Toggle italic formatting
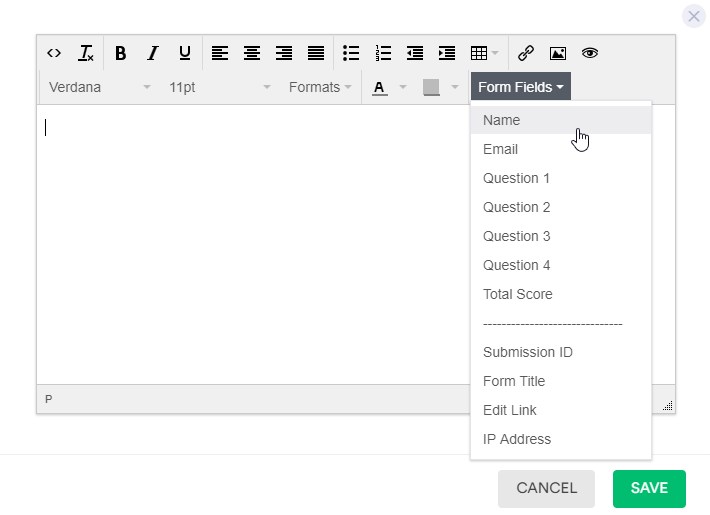Image resolution: width=710 pixels, height=515 pixels. click(153, 53)
